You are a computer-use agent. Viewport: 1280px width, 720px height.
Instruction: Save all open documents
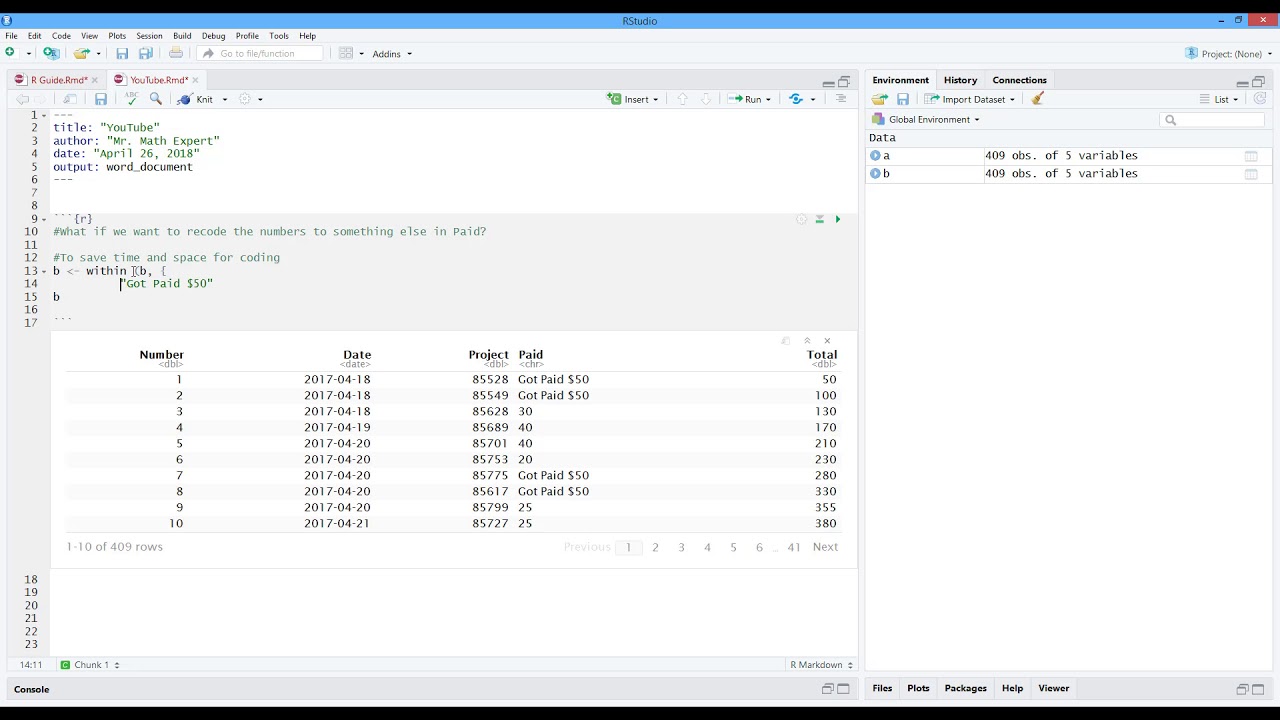[146, 53]
